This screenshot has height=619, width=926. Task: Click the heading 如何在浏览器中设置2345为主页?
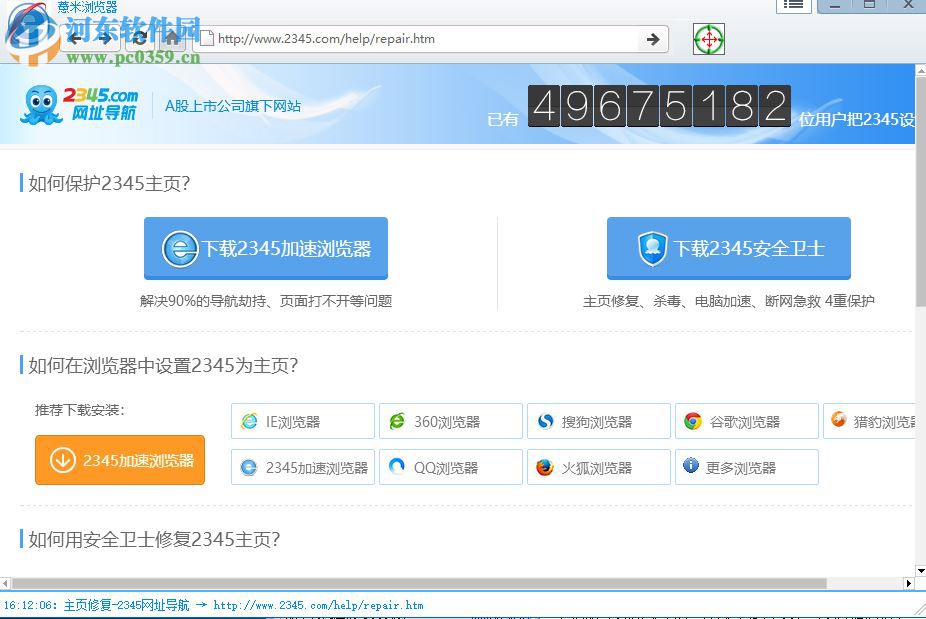(163, 366)
